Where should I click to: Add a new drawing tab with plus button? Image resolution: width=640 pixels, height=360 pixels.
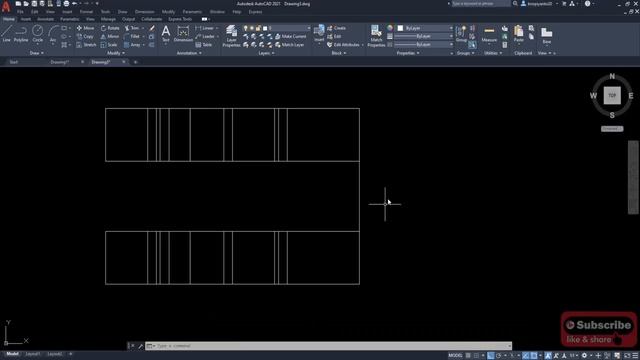point(136,62)
